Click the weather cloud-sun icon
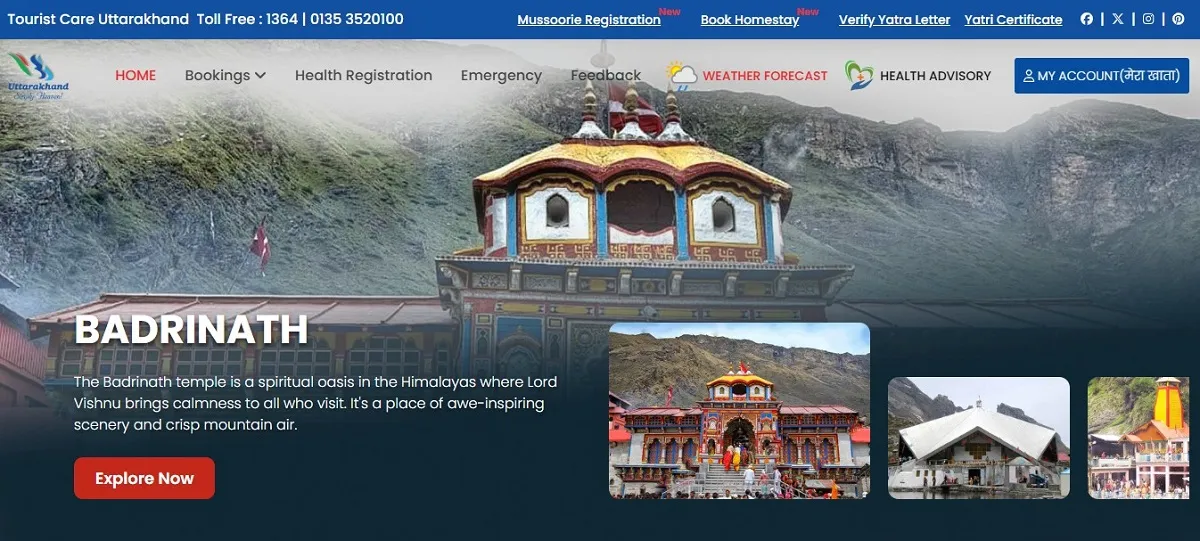1200x541 pixels. 682,75
